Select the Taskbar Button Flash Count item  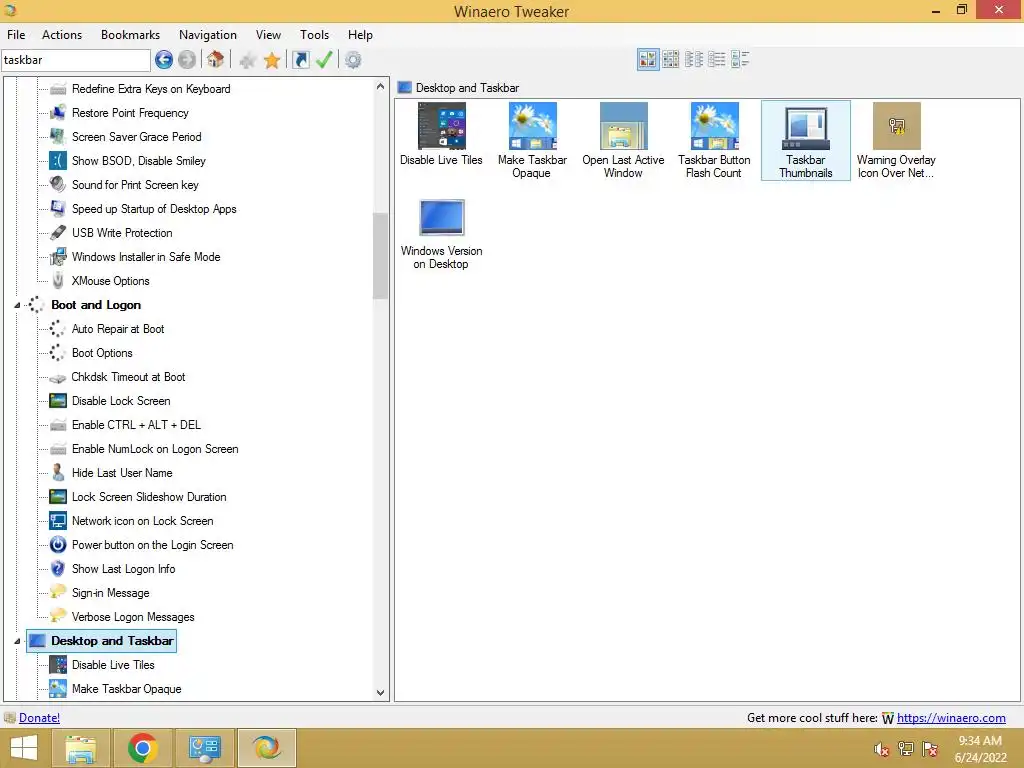[714, 140]
